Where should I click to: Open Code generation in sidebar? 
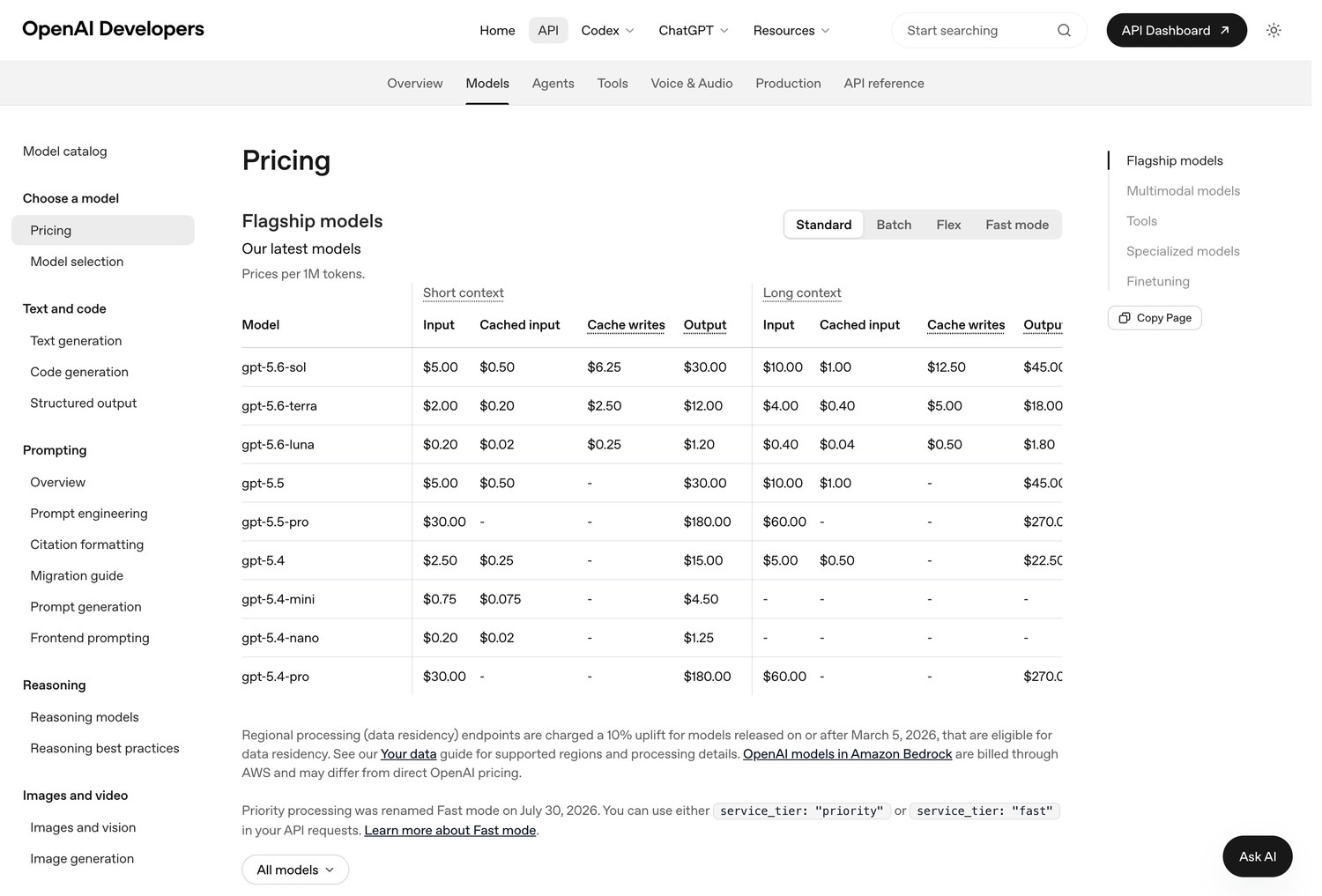tap(79, 372)
